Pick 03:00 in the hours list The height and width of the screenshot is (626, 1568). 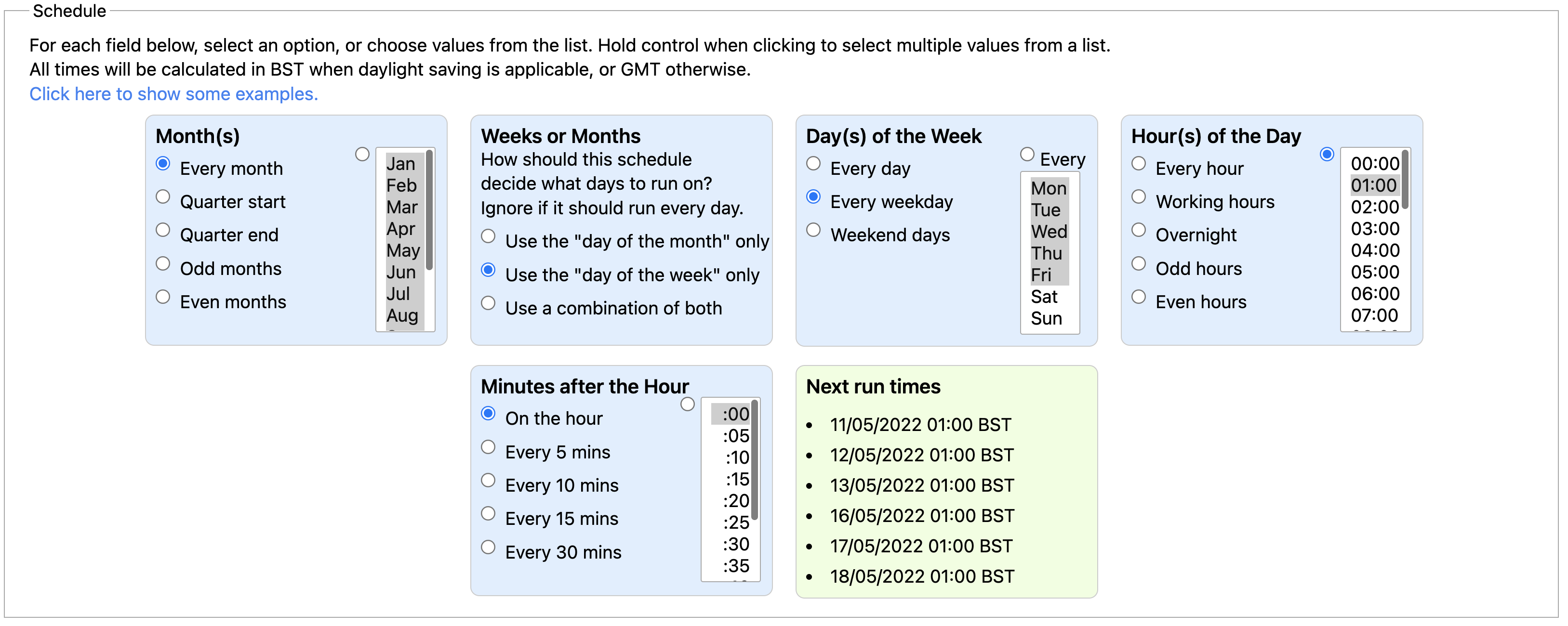point(1374,229)
